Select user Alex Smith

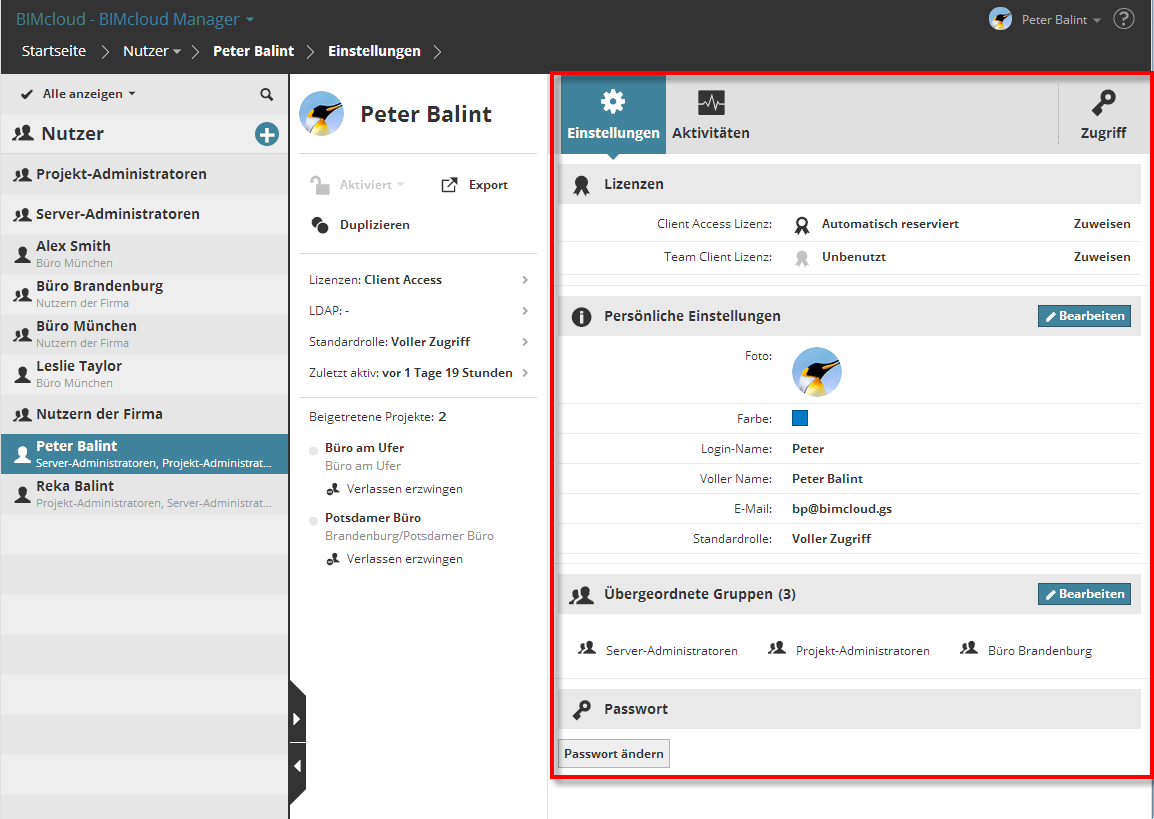coord(144,253)
